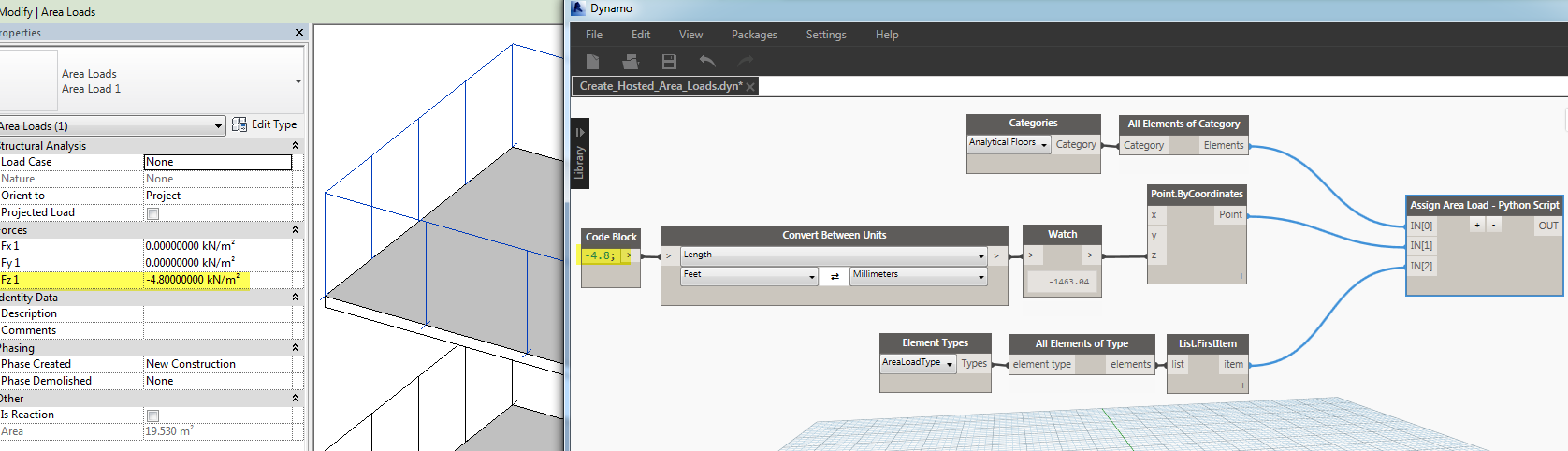Click the List.FirstItem node header
This screenshot has width=1568, height=451.
click(x=1207, y=343)
